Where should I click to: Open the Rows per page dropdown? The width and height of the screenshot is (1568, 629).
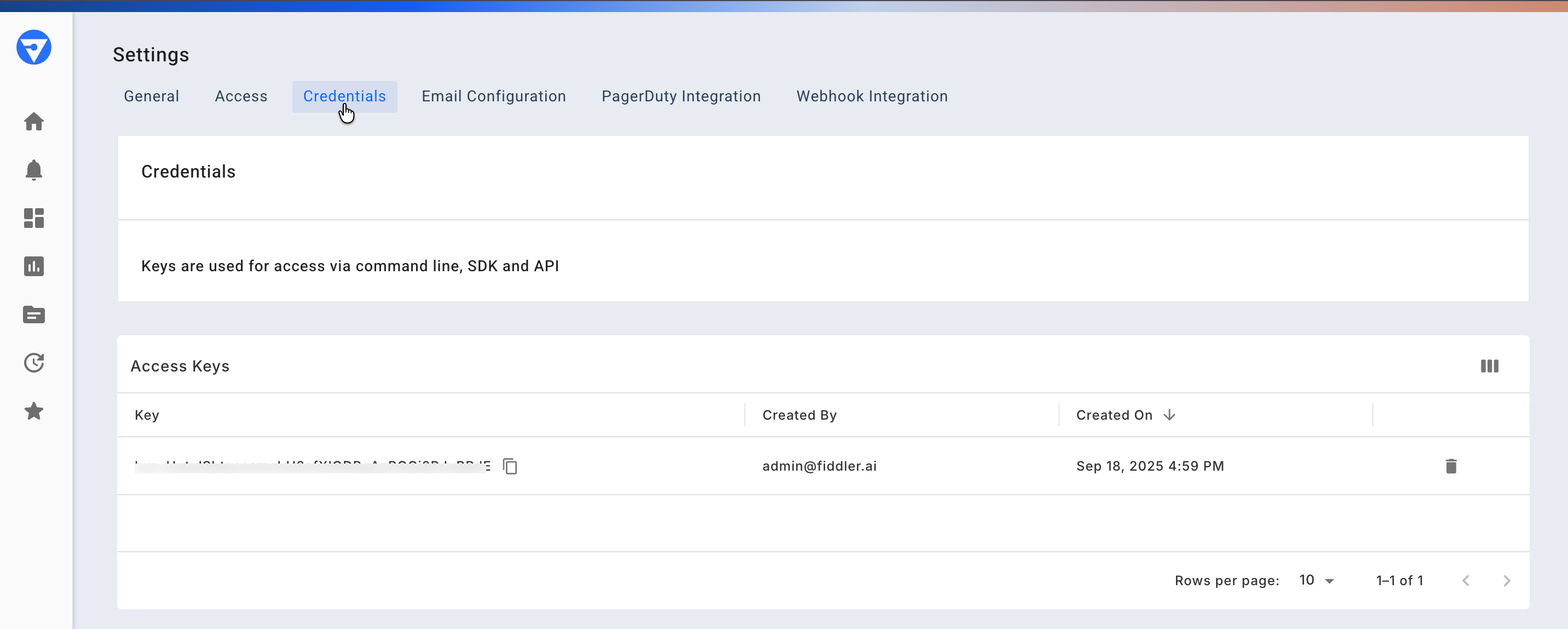[x=1317, y=580]
